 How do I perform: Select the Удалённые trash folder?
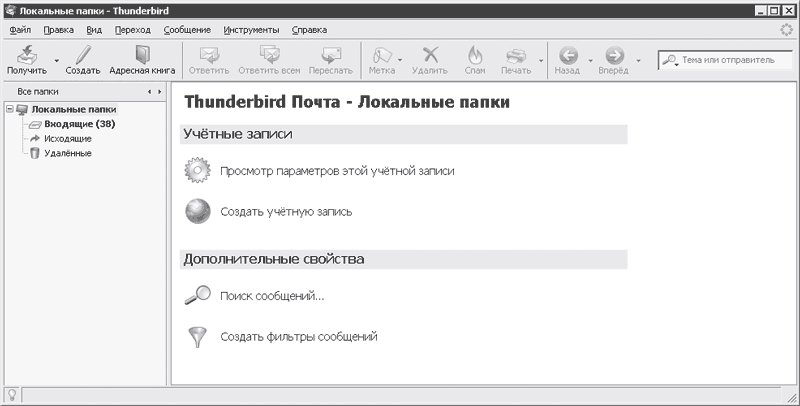(67, 153)
